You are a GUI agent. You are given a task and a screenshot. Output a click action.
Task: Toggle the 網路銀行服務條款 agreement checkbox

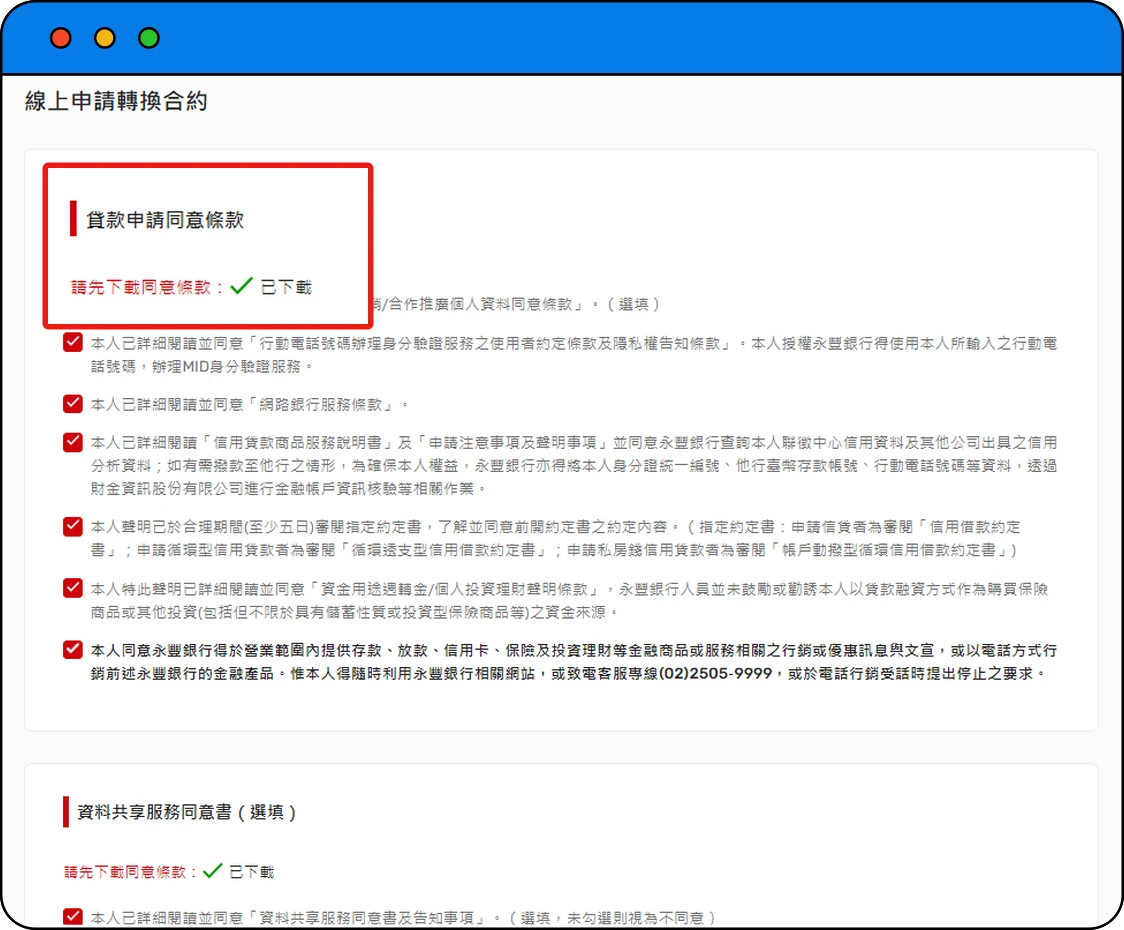(x=72, y=403)
